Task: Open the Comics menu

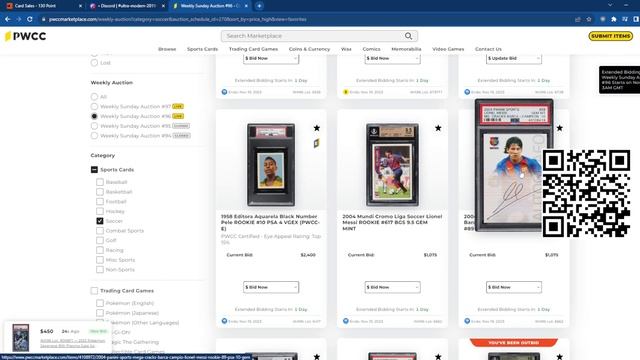Action: tap(371, 49)
